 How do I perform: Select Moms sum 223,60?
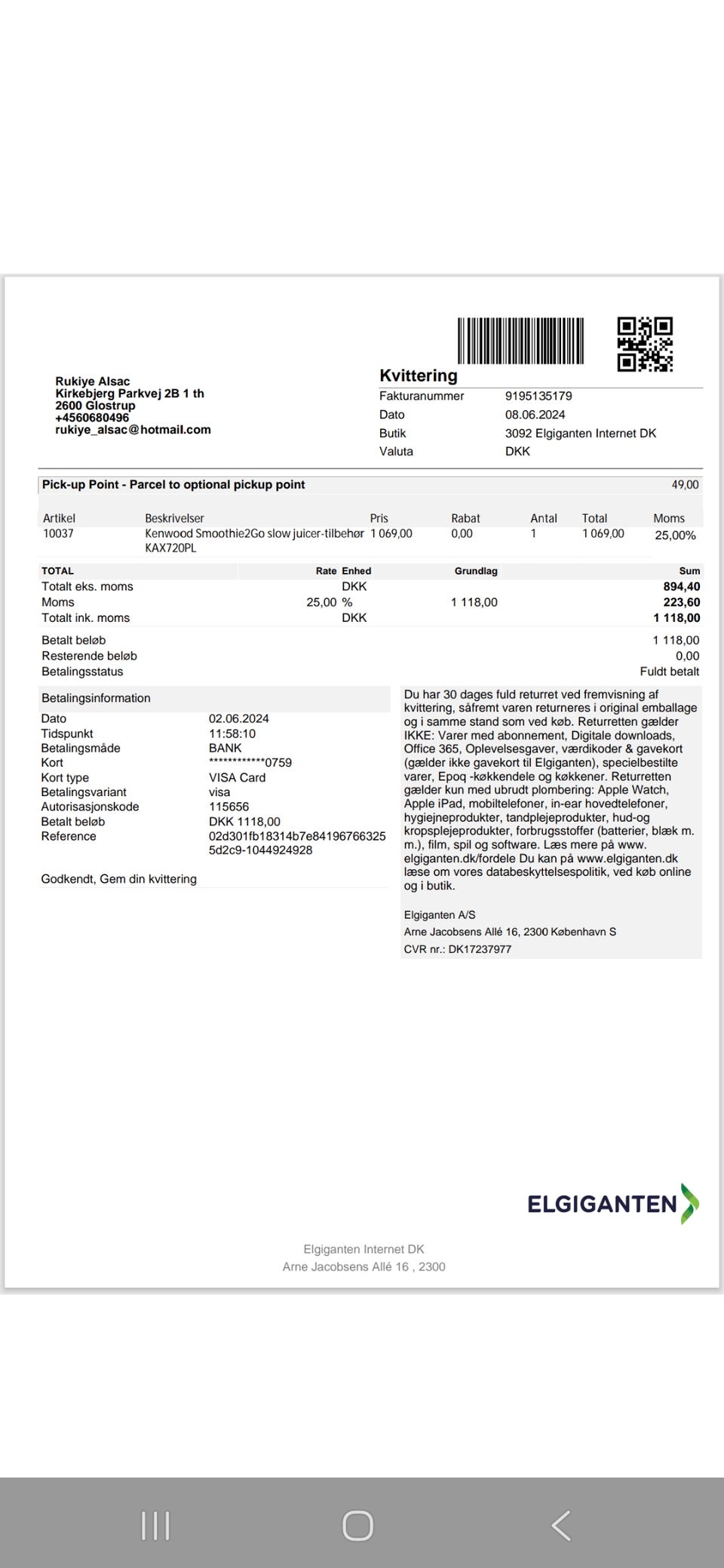point(682,602)
